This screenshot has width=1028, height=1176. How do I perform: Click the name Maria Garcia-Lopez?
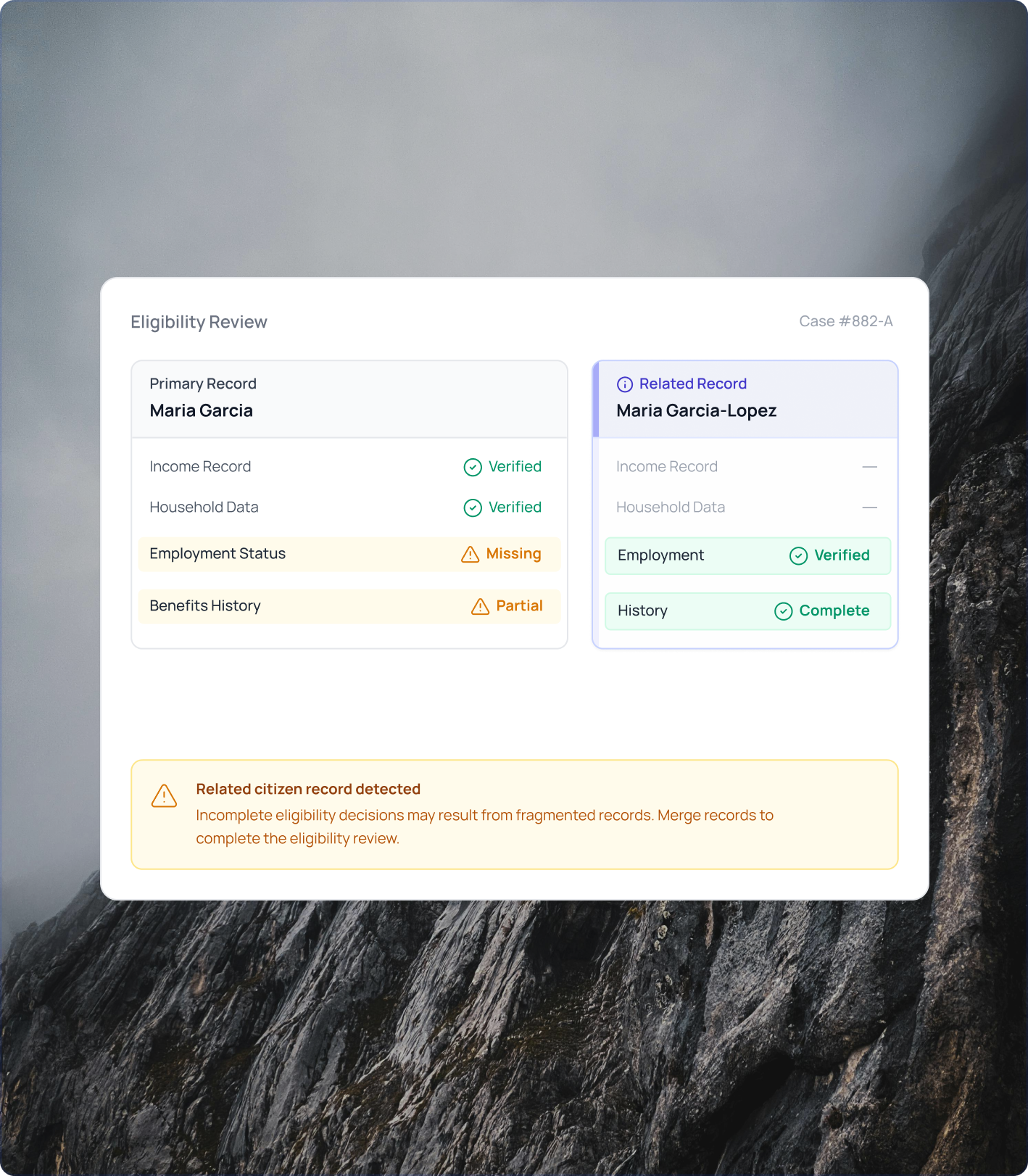coord(697,410)
